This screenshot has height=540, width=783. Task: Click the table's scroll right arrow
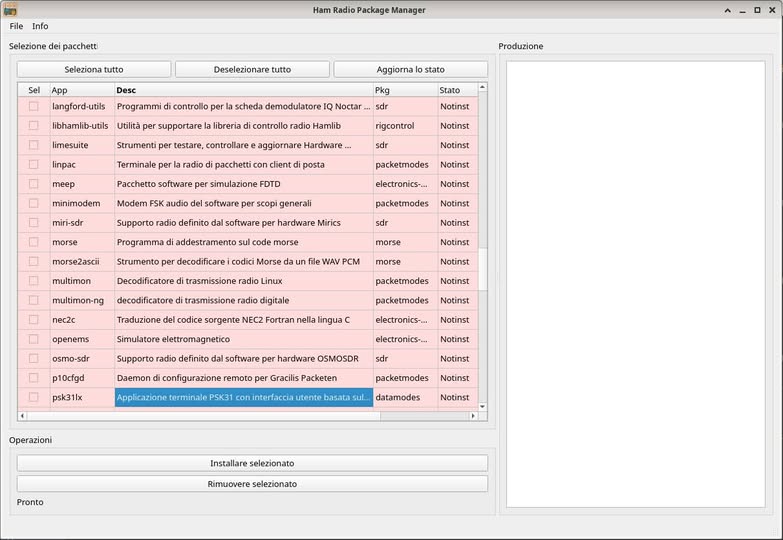pyautogui.click(x=473, y=416)
